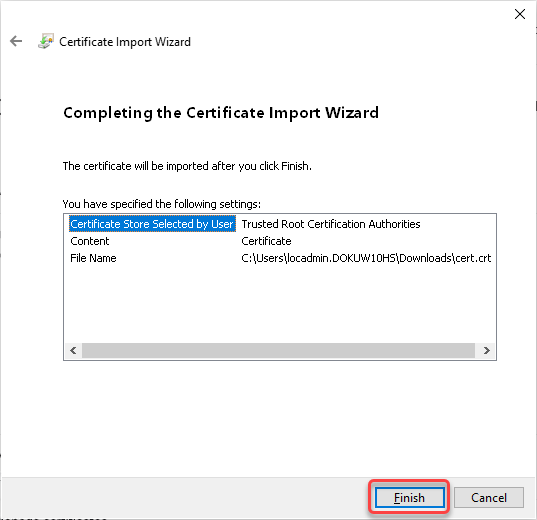Screen dimensions: 537x520
Task: Cancel the certificate import
Action: (x=489, y=497)
